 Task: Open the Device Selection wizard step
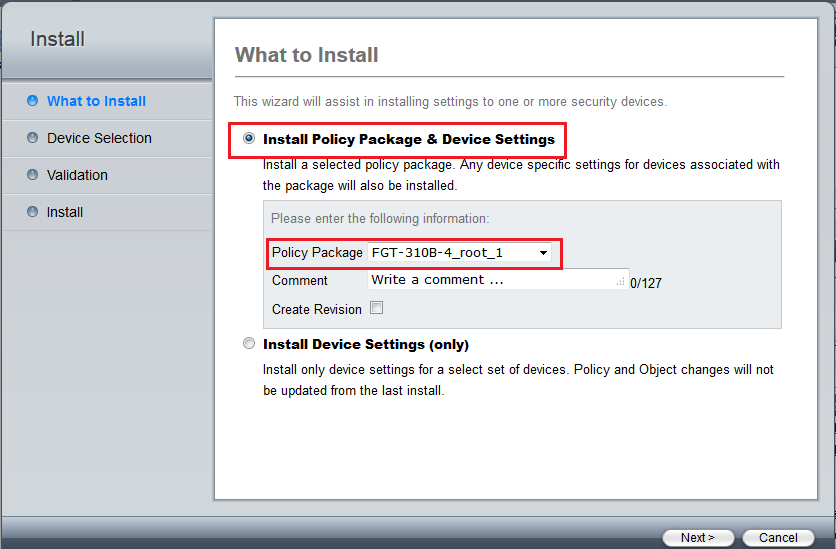[x=99, y=138]
